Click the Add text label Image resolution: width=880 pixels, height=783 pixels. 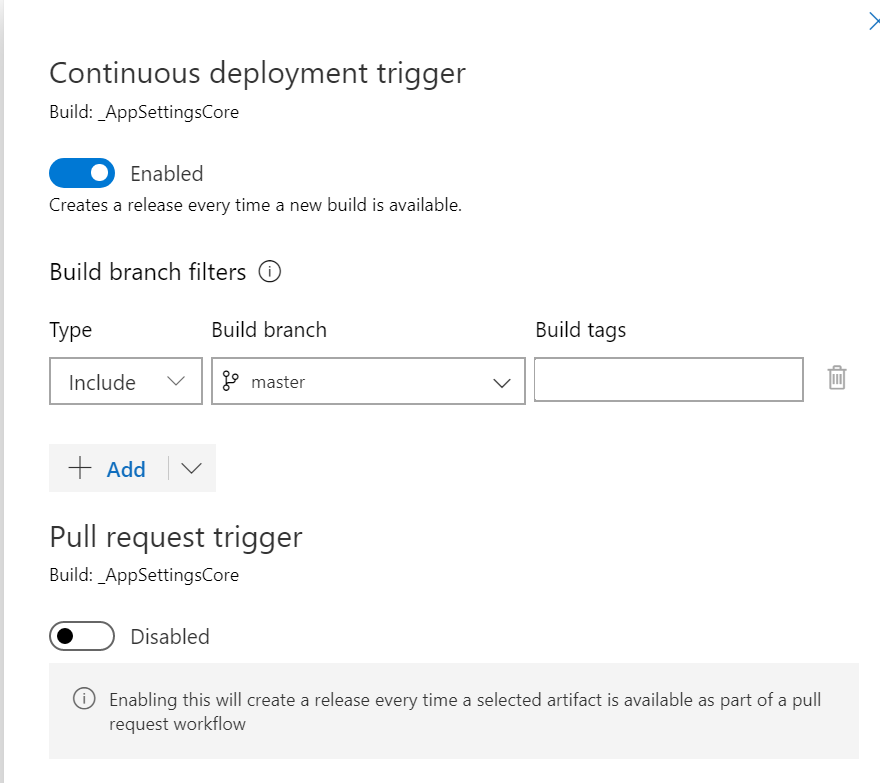click(x=126, y=469)
